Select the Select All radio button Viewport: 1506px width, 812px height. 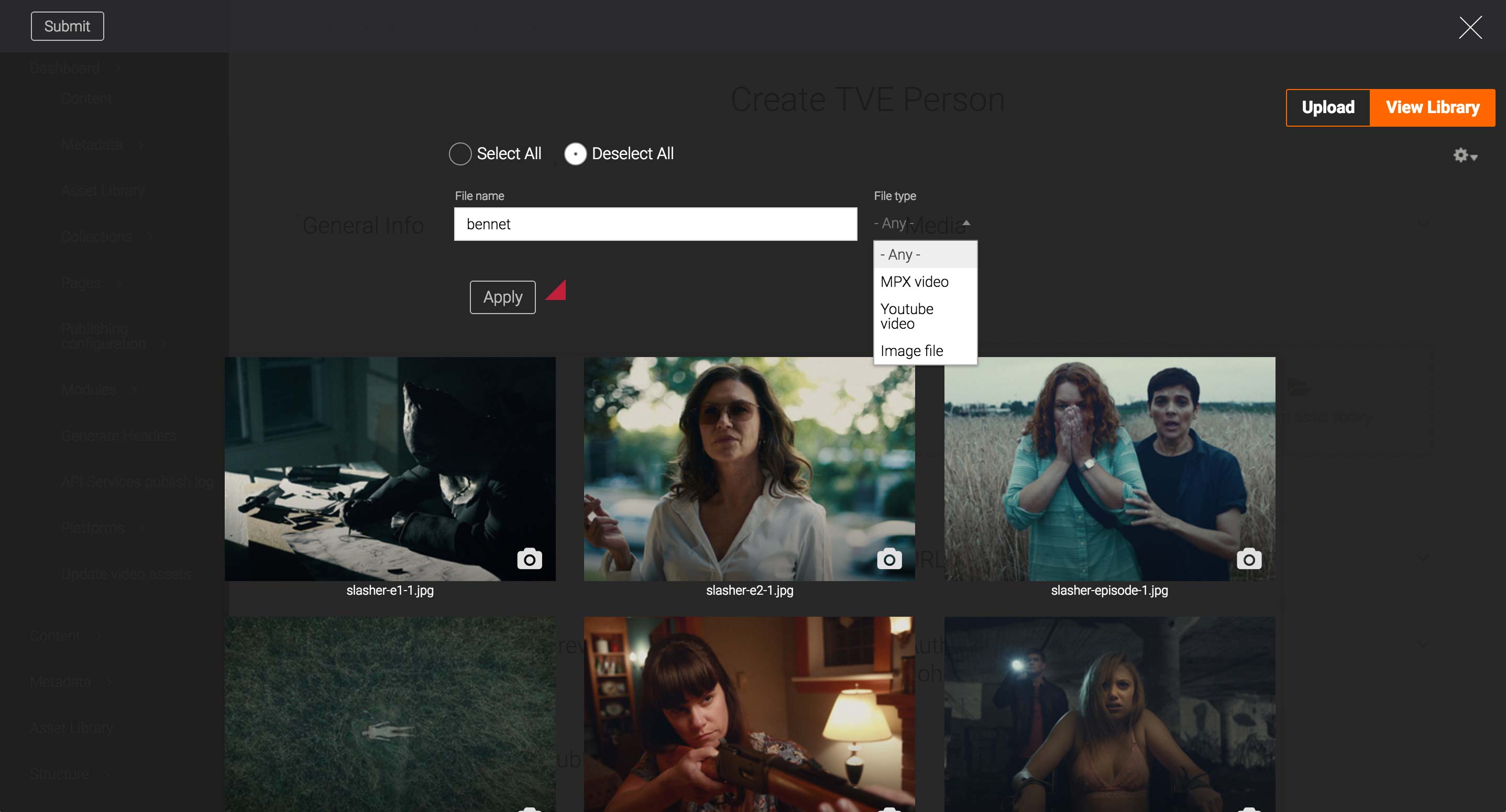click(x=460, y=153)
